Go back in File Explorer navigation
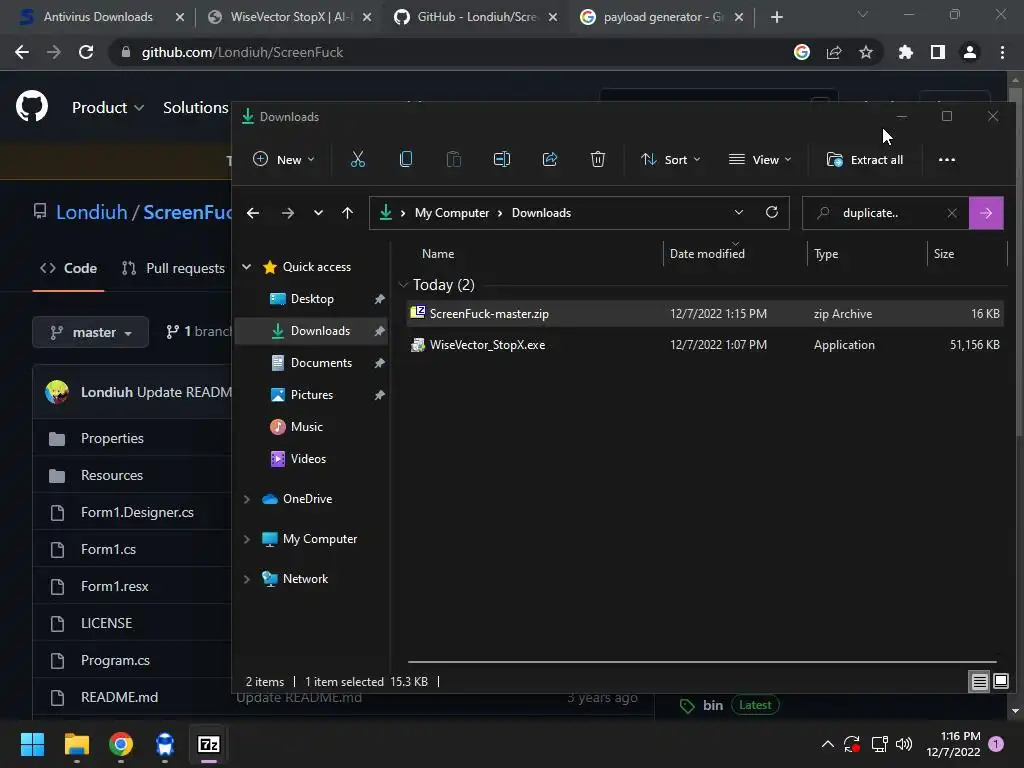Image resolution: width=1024 pixels, height=768 pixels. (253, 213)
